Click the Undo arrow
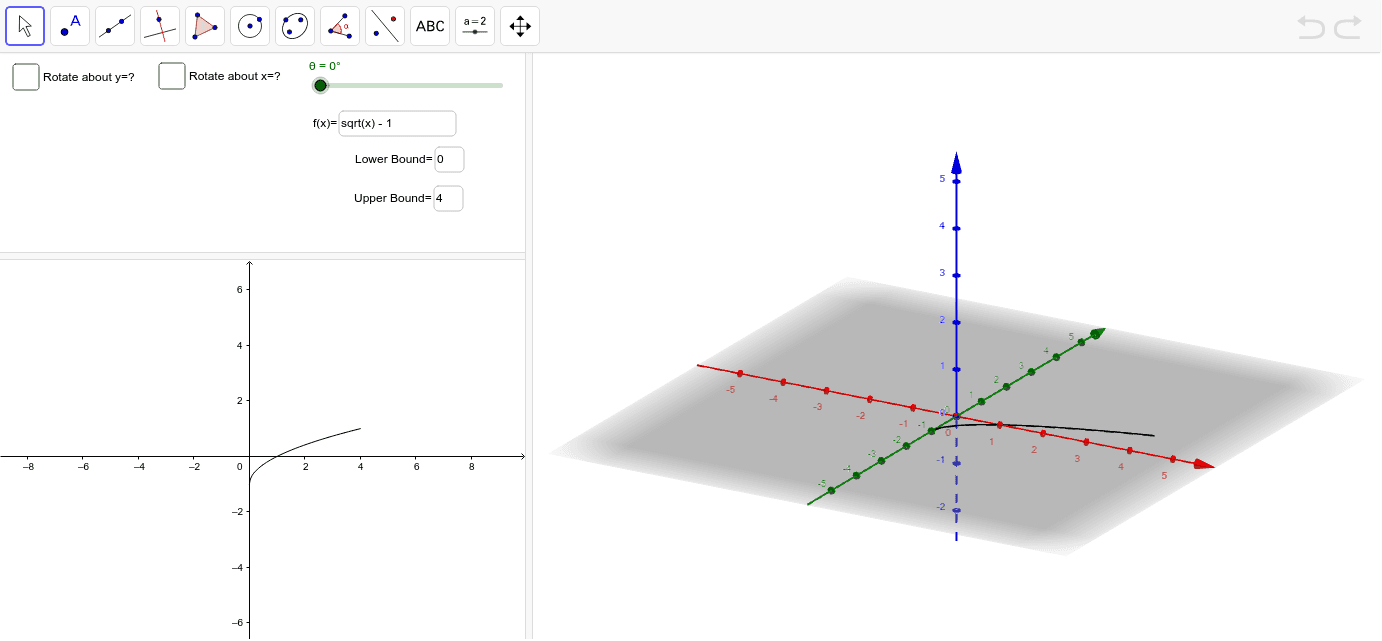The width and height of the screenshot is (1382, 641). point(1311,27)
